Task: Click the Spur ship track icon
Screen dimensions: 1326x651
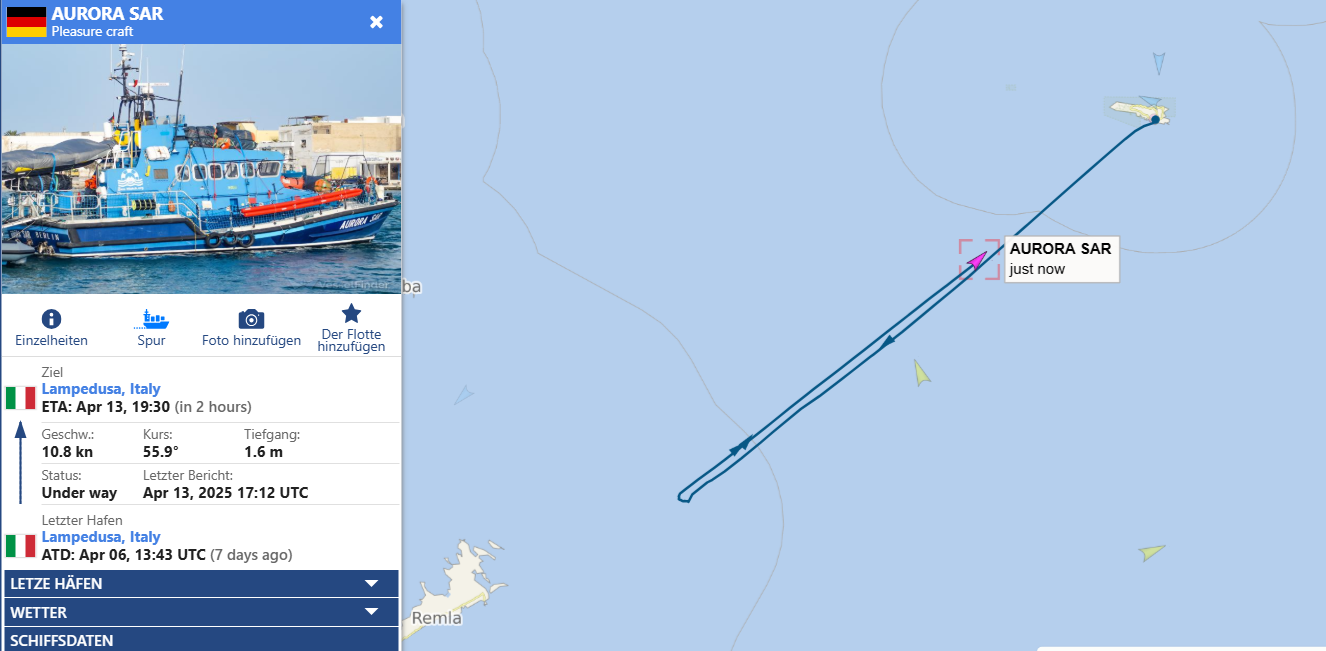Action: click(152, 319)
